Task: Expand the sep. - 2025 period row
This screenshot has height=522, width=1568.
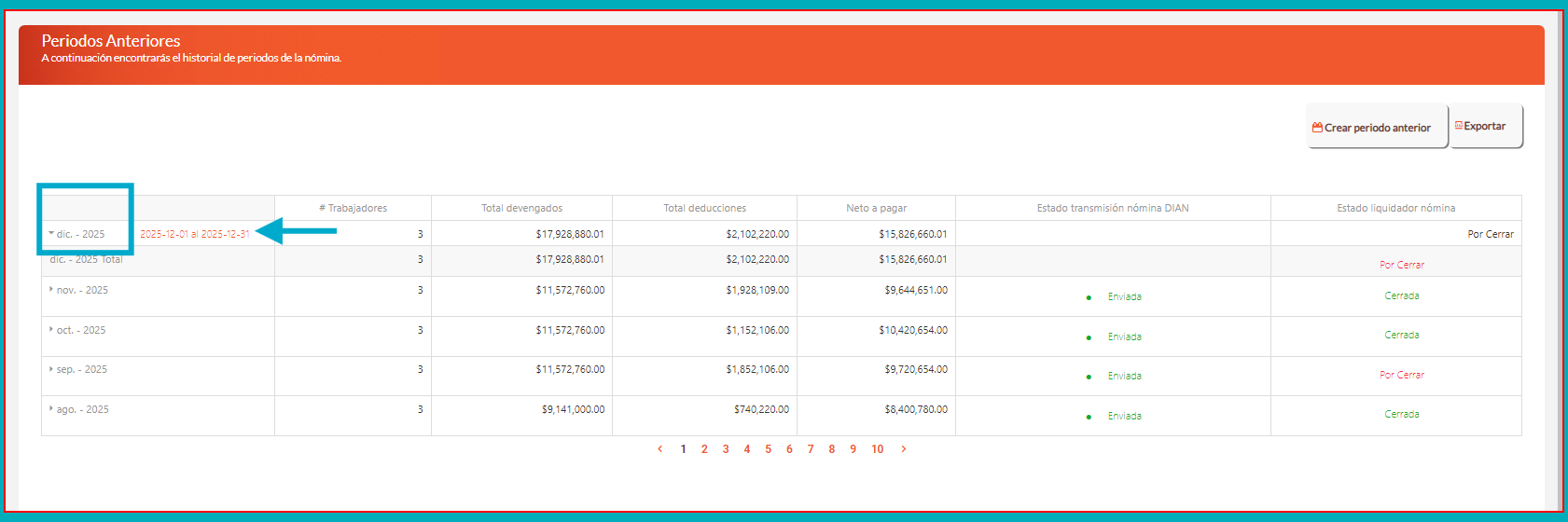Action: pyautogui.click(x=51, y=369)
